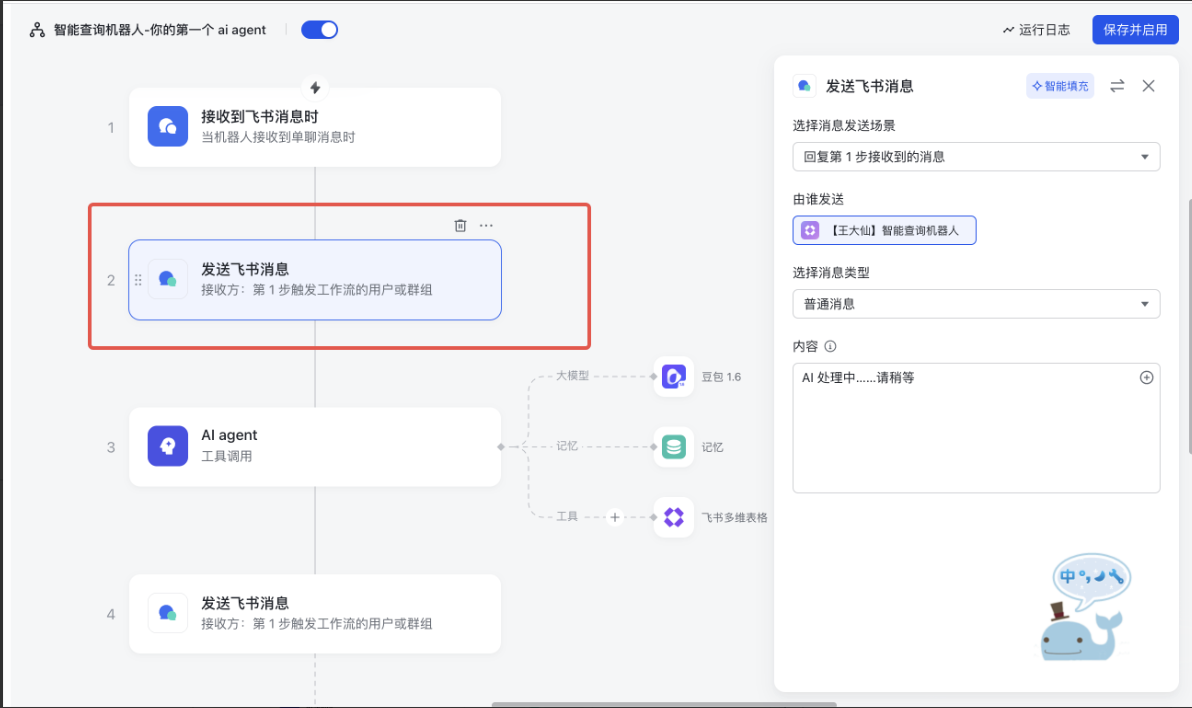Image resolution: width=1192 pixels, height=708 pixels.
Task: Open 运行日志 run logs
Action: pos(1036,30)
